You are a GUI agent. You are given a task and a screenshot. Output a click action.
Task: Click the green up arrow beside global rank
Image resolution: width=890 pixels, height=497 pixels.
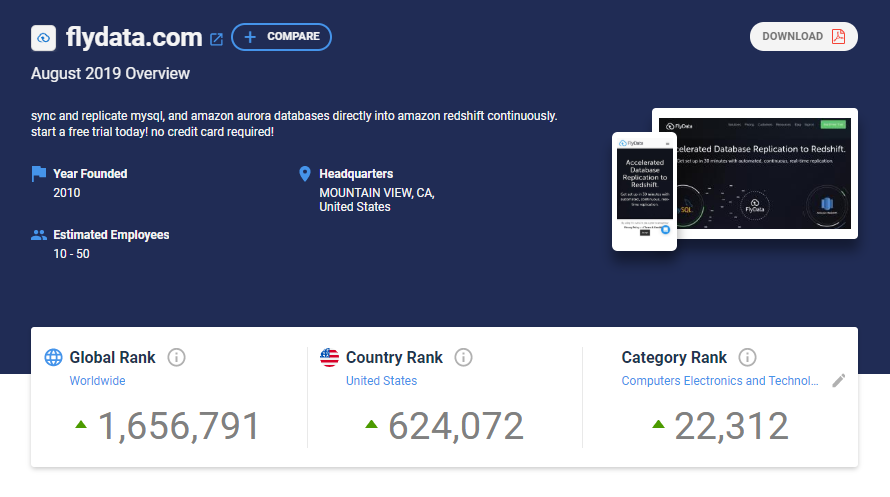click(81, 424)
